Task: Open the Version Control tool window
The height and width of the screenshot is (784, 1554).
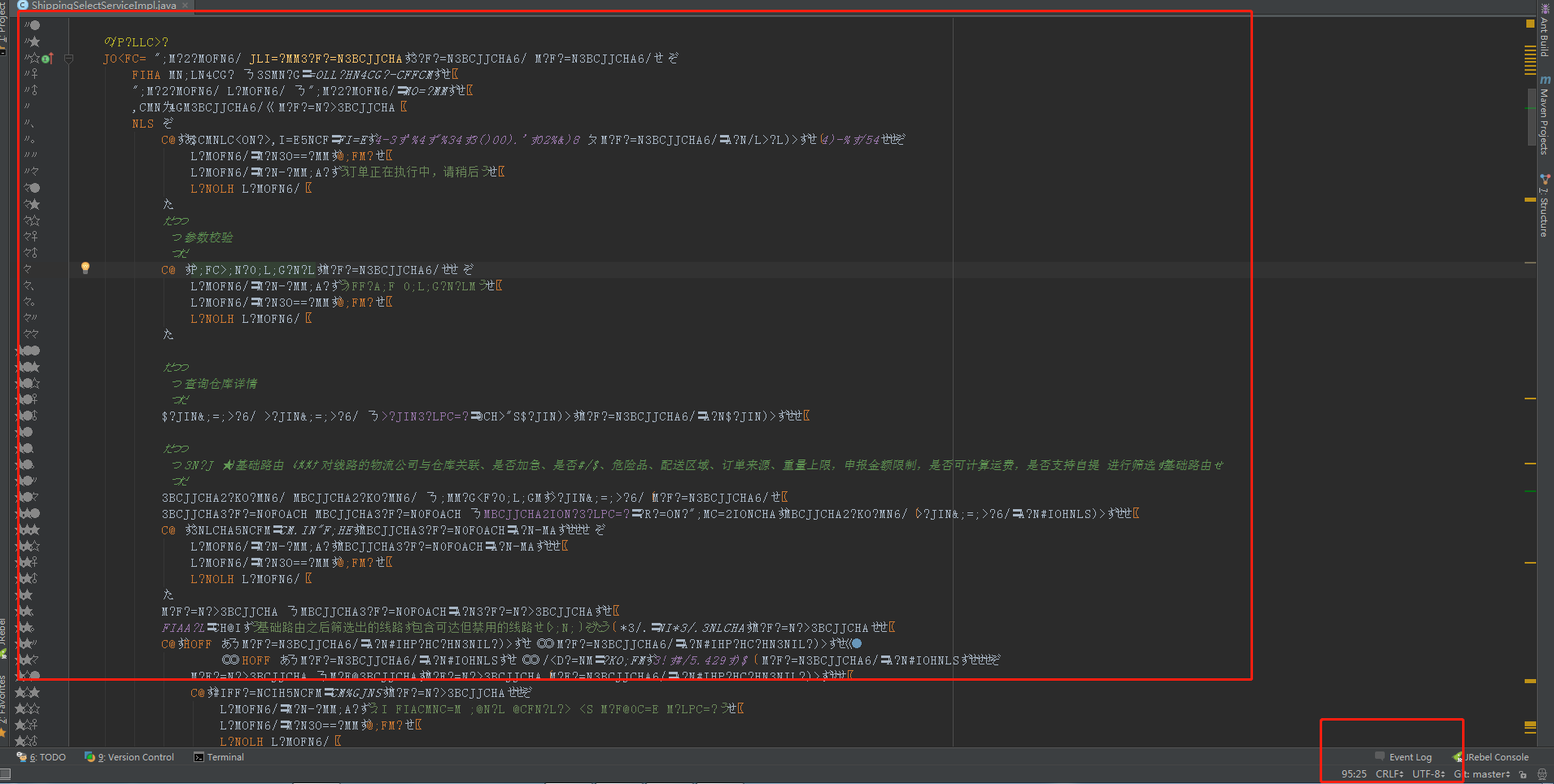Action: click(129, 757)
